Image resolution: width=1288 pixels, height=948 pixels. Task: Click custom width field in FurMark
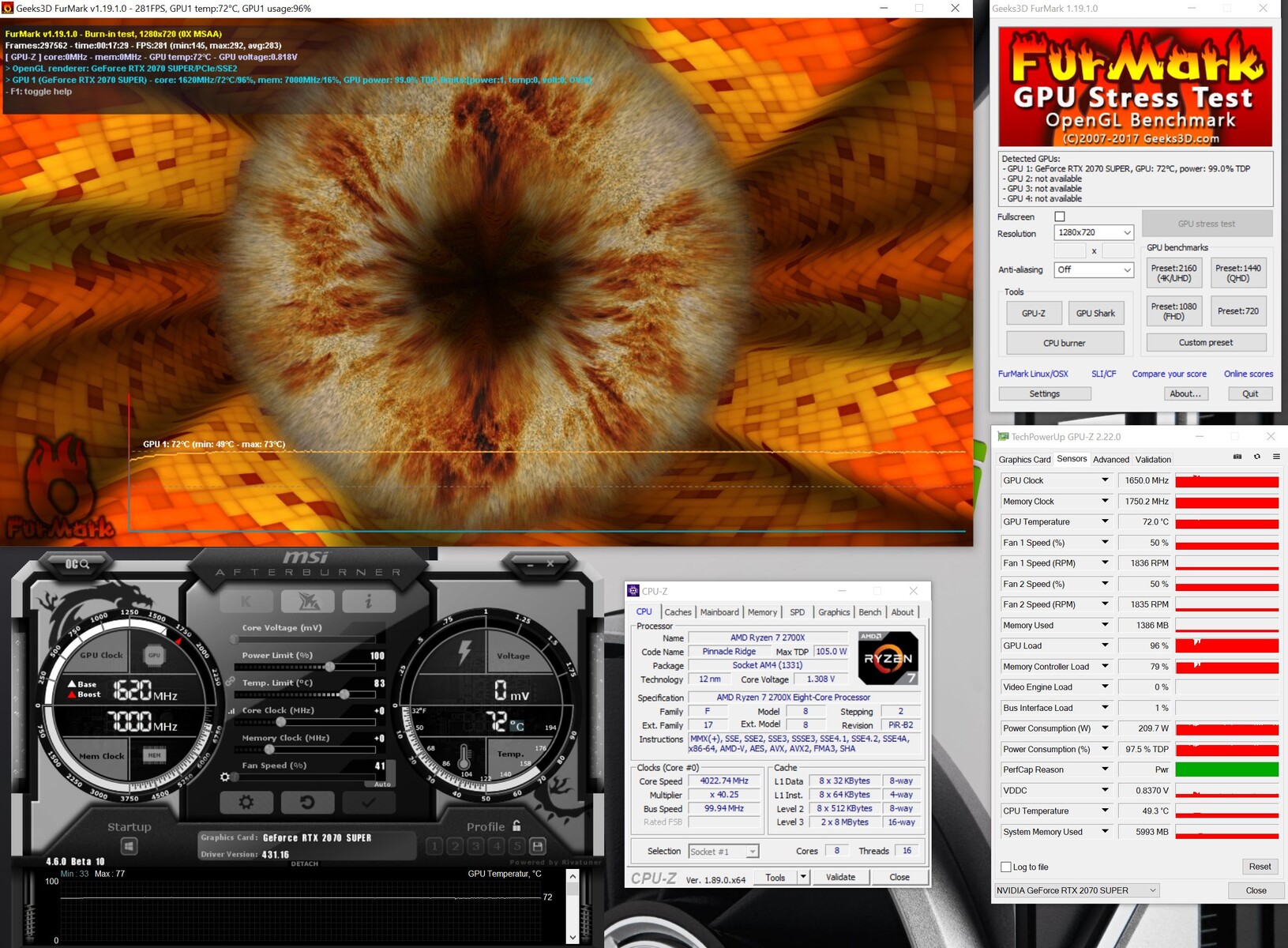click(1070, 250)
